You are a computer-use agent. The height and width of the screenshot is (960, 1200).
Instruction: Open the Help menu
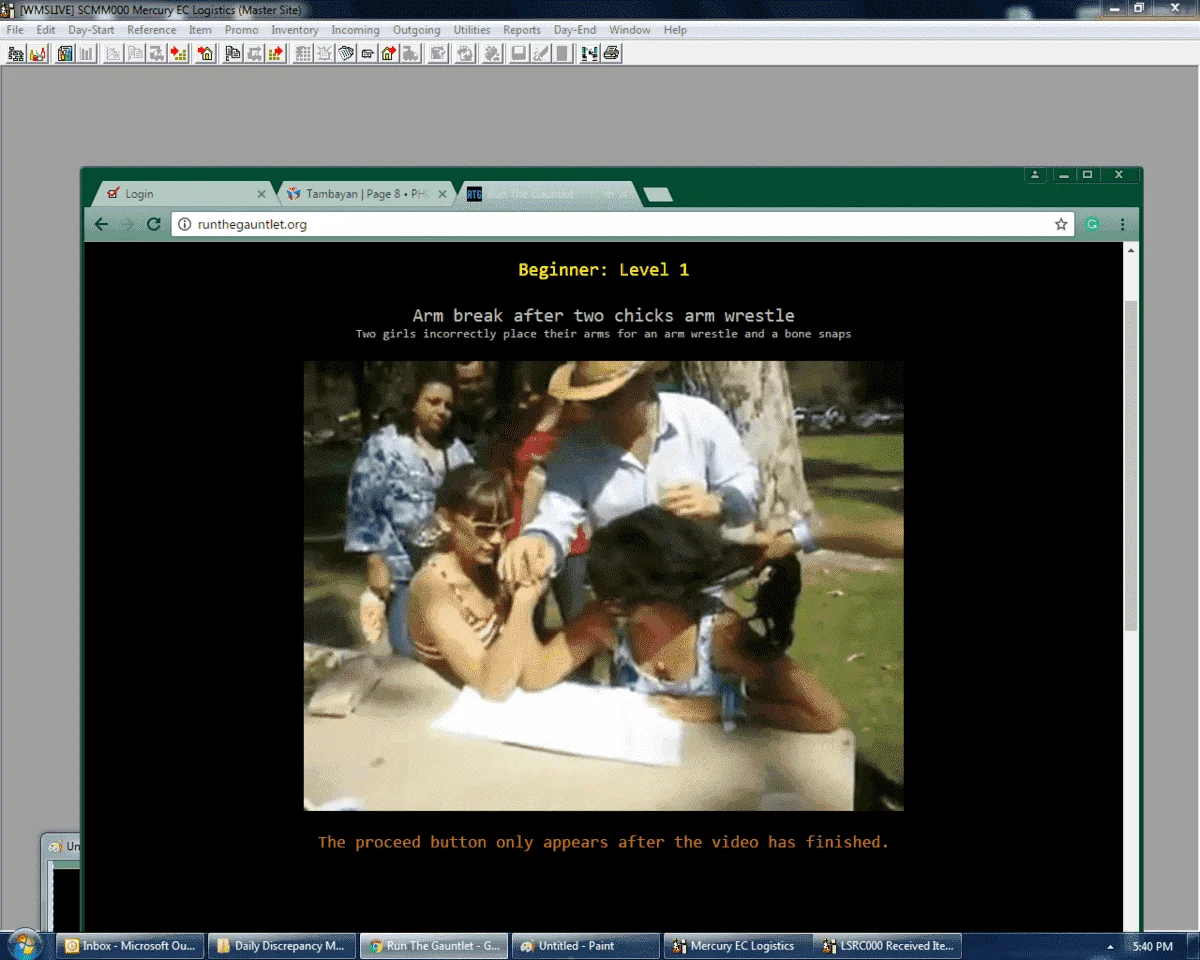pos(675,30)
